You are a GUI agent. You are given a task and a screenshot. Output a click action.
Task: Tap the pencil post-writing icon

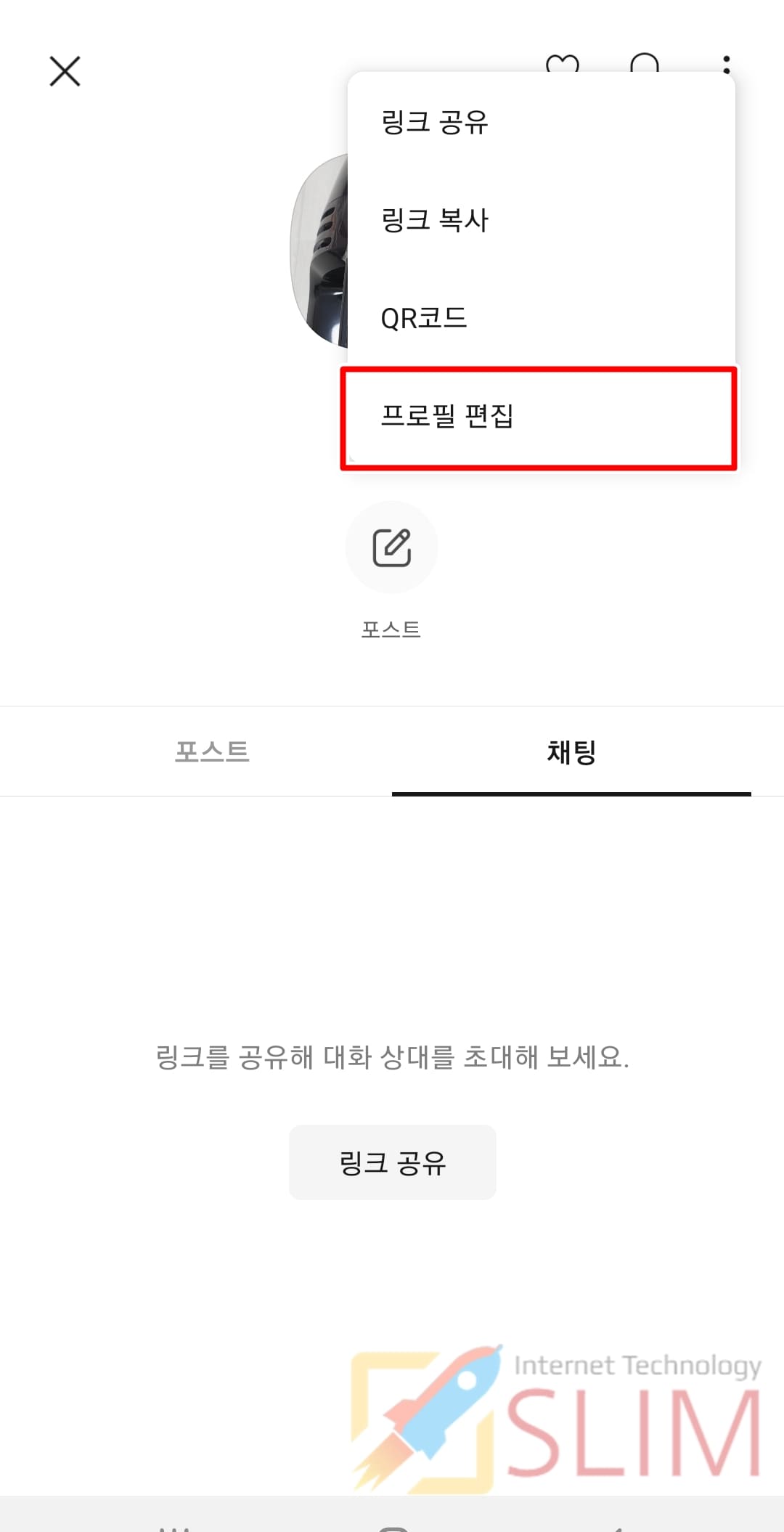click(392, 547)
